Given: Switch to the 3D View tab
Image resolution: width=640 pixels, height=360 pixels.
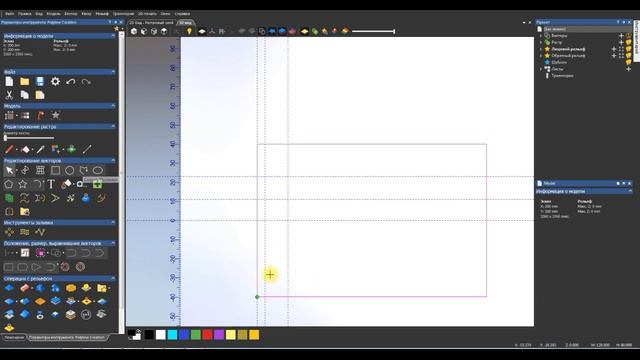Looking at the screenshot, I should (x=185, y=23).
